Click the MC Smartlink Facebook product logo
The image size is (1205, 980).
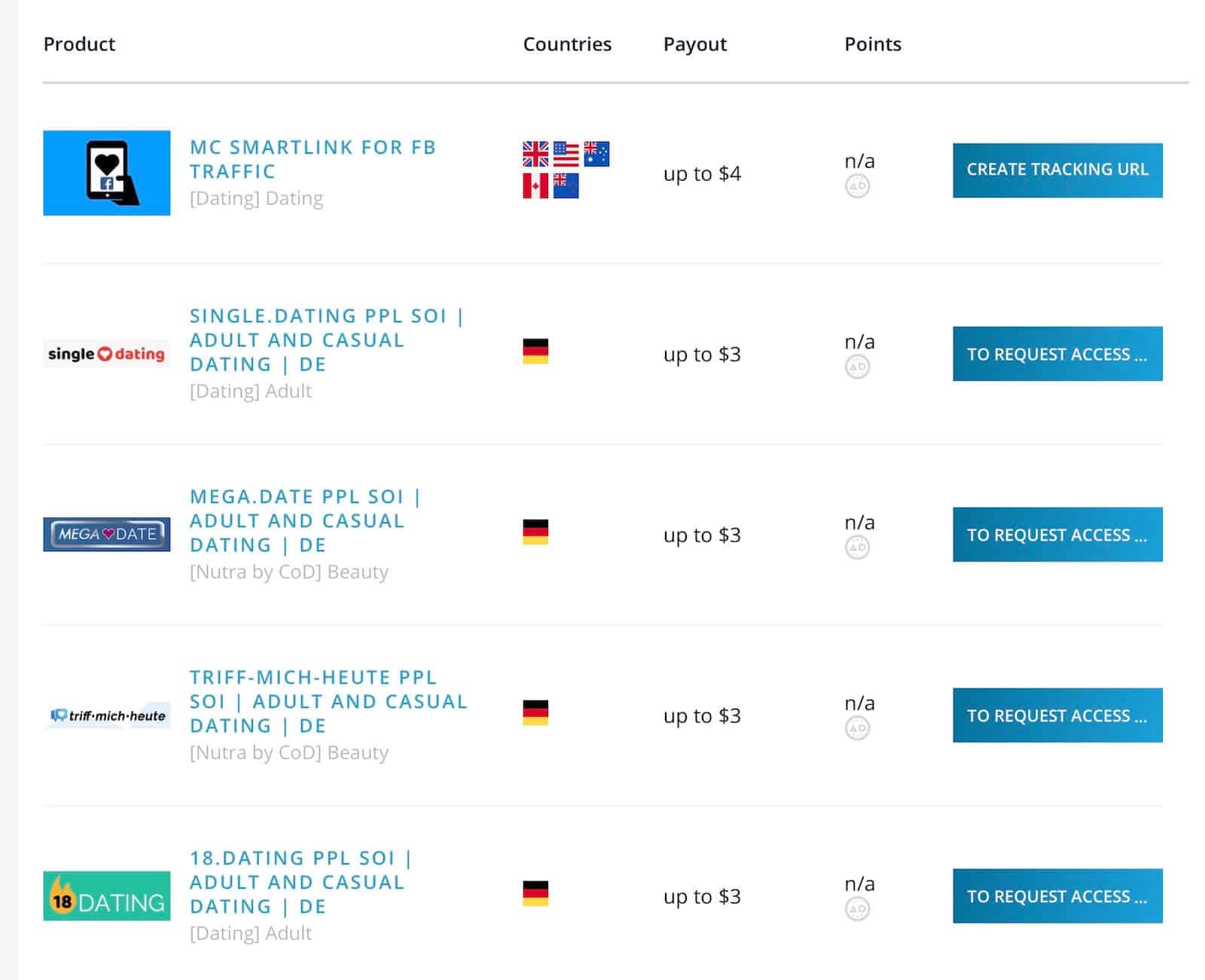(x=106, y=172)
